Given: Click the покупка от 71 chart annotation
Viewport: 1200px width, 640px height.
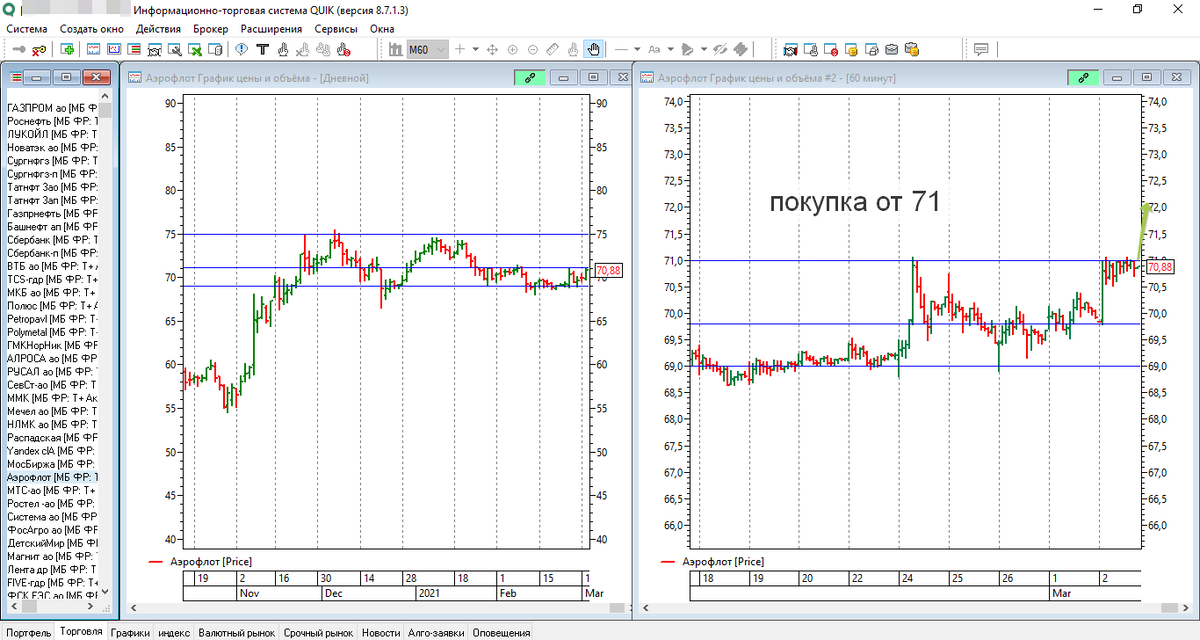Looking at the screenshot, I should tap(855, 202).
